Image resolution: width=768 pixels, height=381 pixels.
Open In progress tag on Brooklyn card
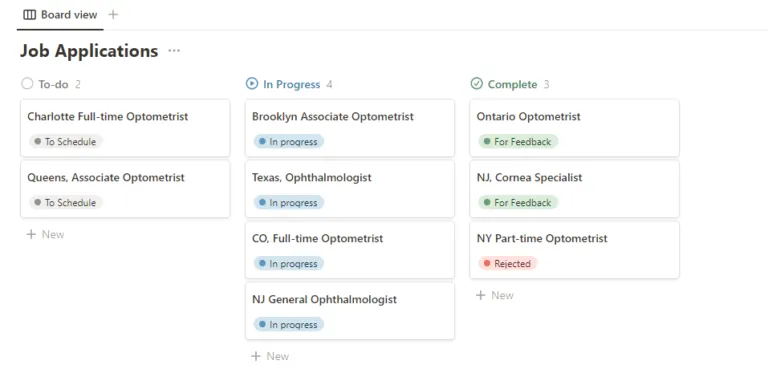(x=288, y=142)
